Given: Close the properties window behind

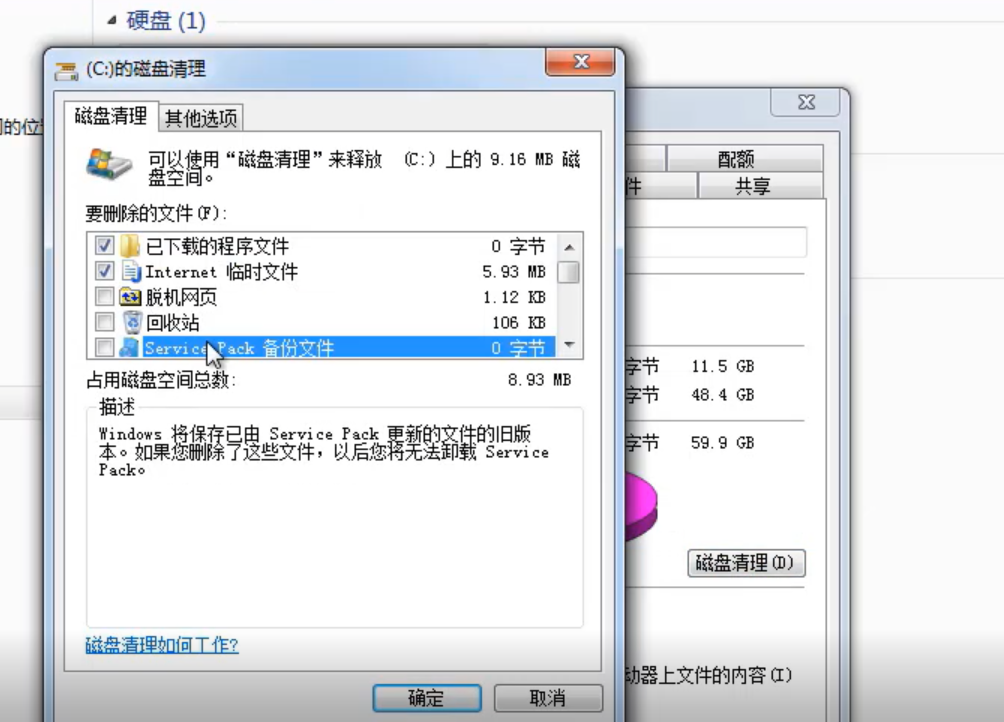Looking at the screenshot, I should click(806, 102).
